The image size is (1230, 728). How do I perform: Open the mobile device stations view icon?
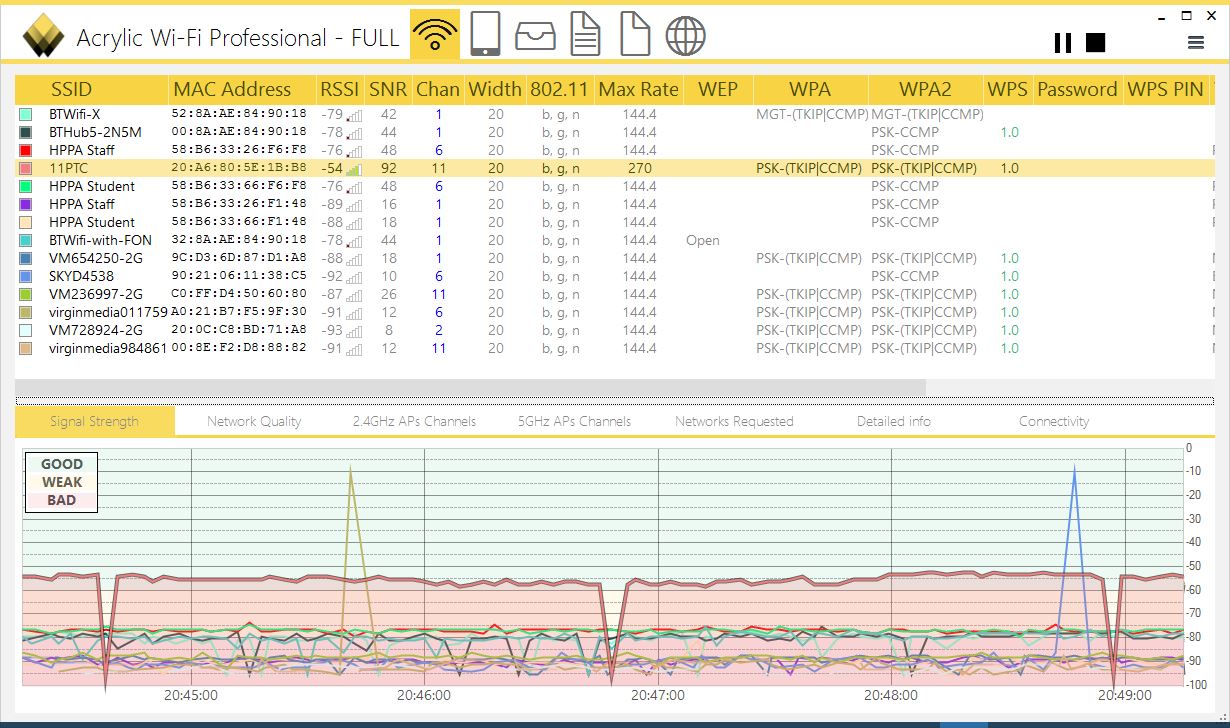[485, 35]
